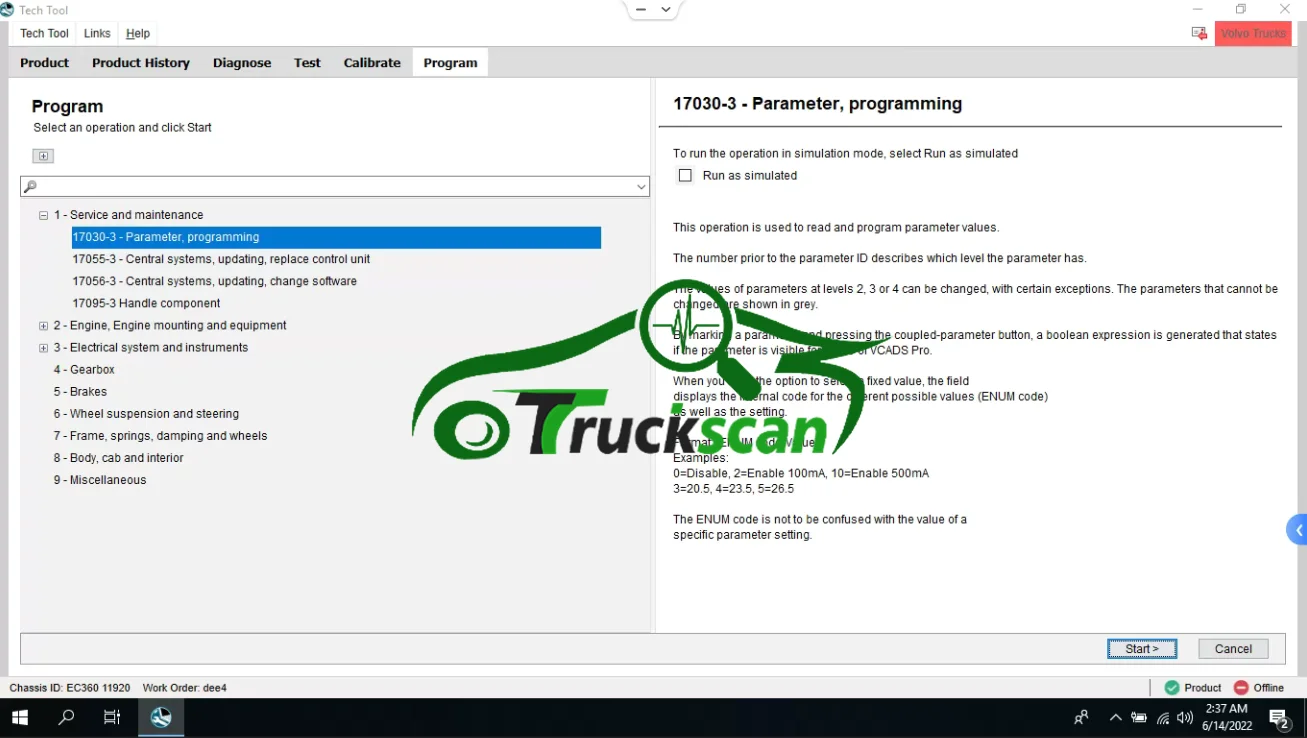Select 8 - Body, cab and interior
Screen dimensions: 1307x738
118,458
